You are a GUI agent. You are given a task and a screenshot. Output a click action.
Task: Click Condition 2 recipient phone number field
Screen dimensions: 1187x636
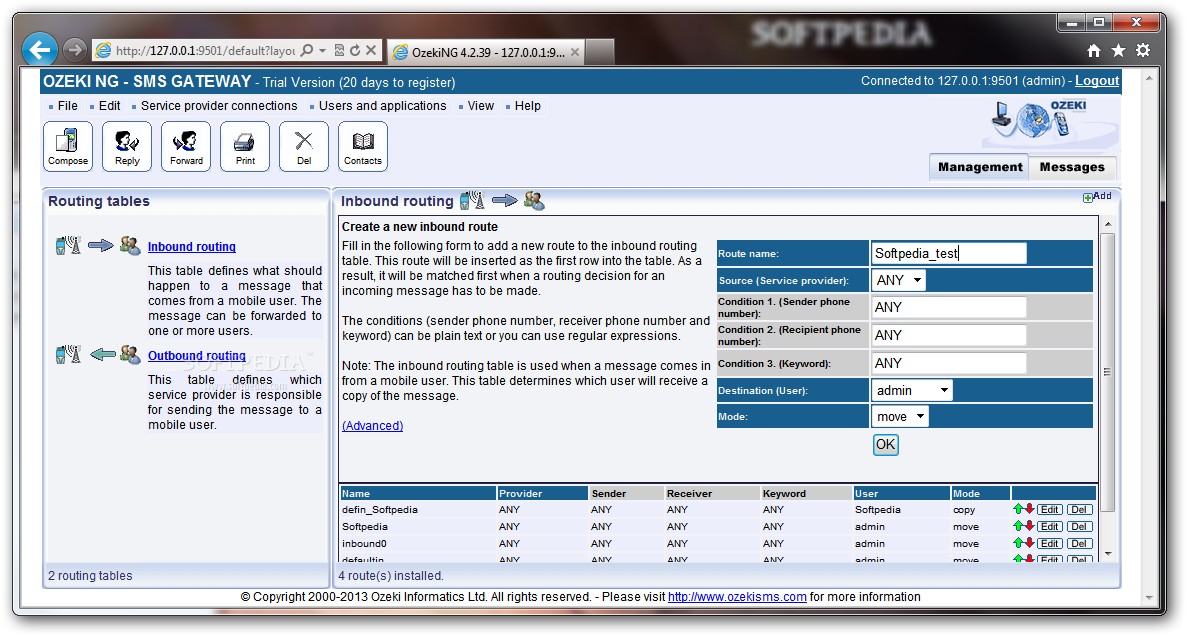(949, 335)
